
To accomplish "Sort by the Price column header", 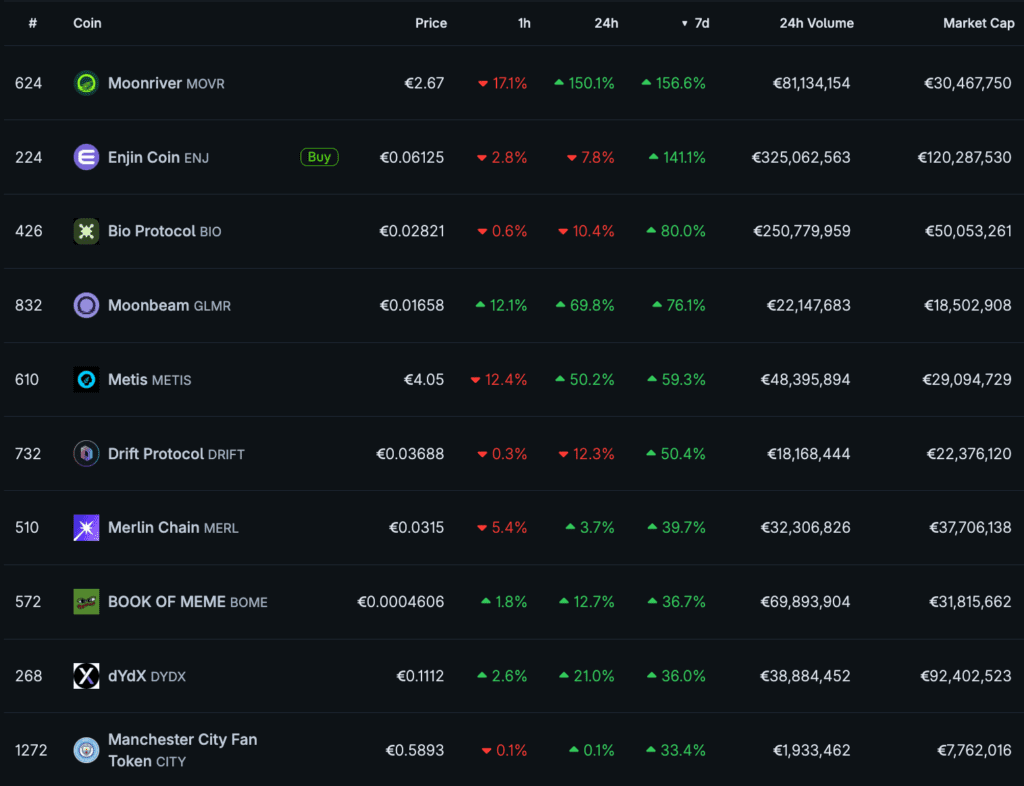I will coord(431,23).
